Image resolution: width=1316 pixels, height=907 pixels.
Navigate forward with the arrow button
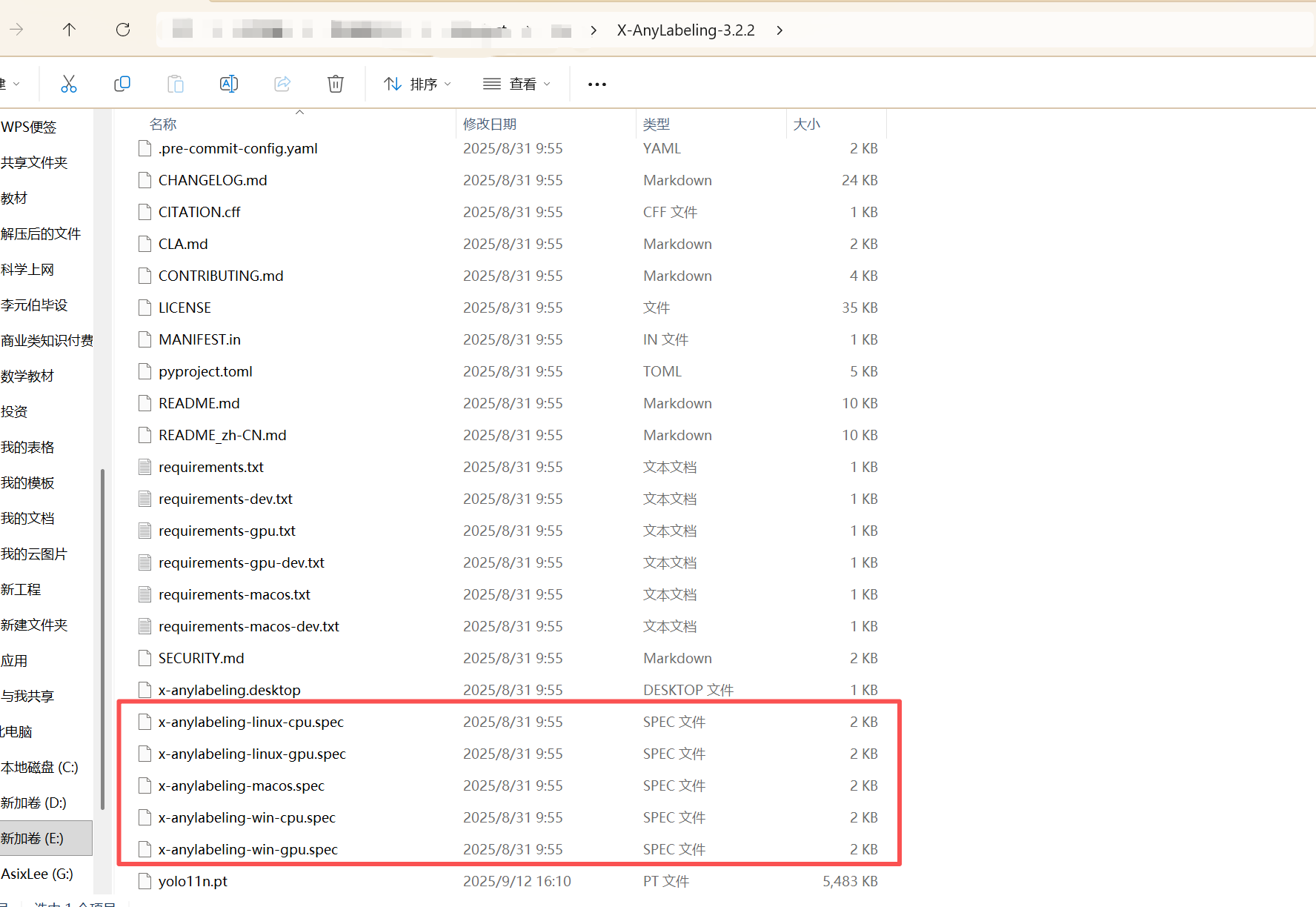(x=16, y=30)
